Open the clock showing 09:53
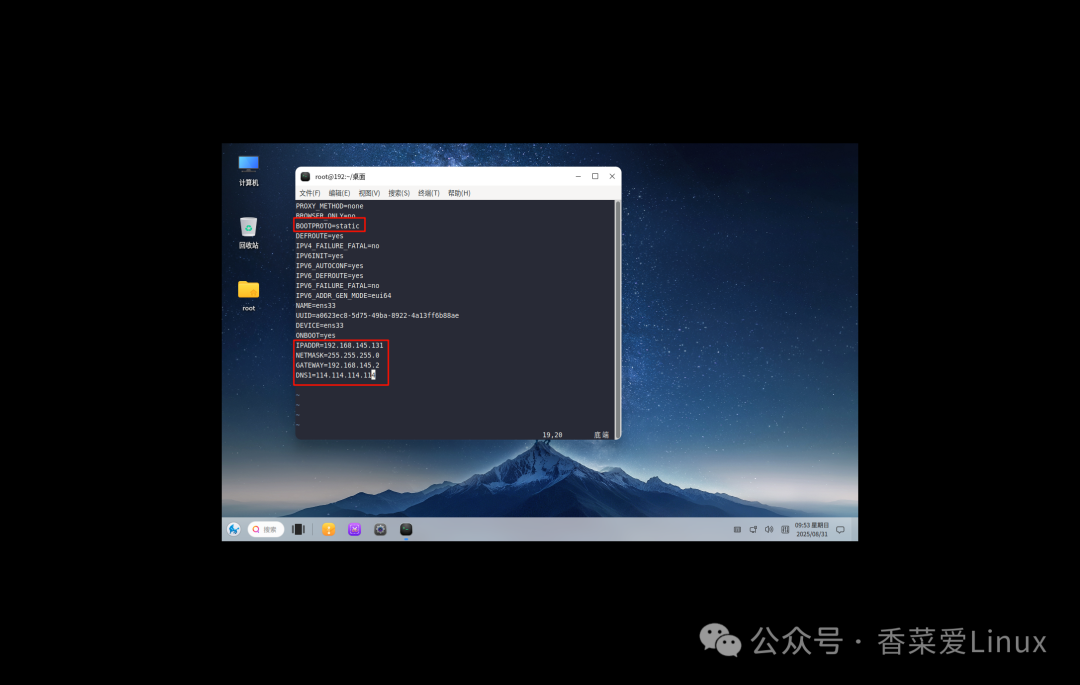 tap(812, 529)
